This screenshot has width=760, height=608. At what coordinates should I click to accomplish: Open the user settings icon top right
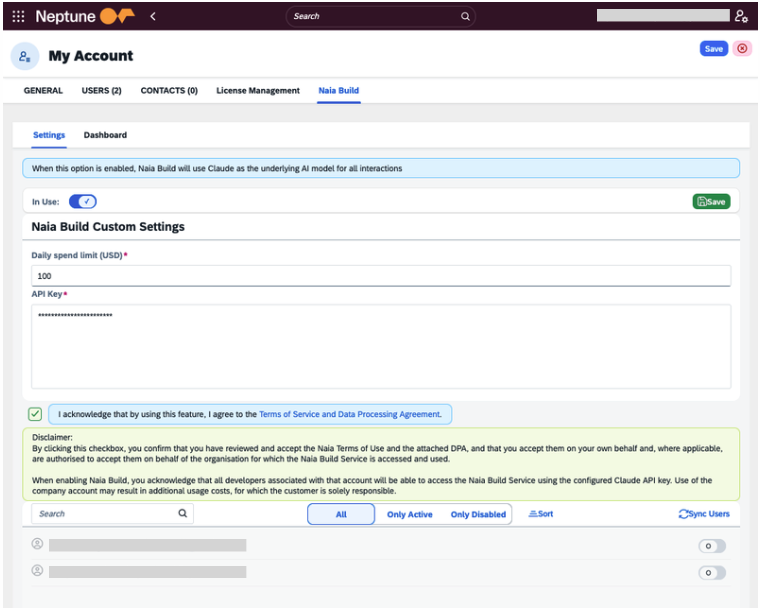click(741, 16)
